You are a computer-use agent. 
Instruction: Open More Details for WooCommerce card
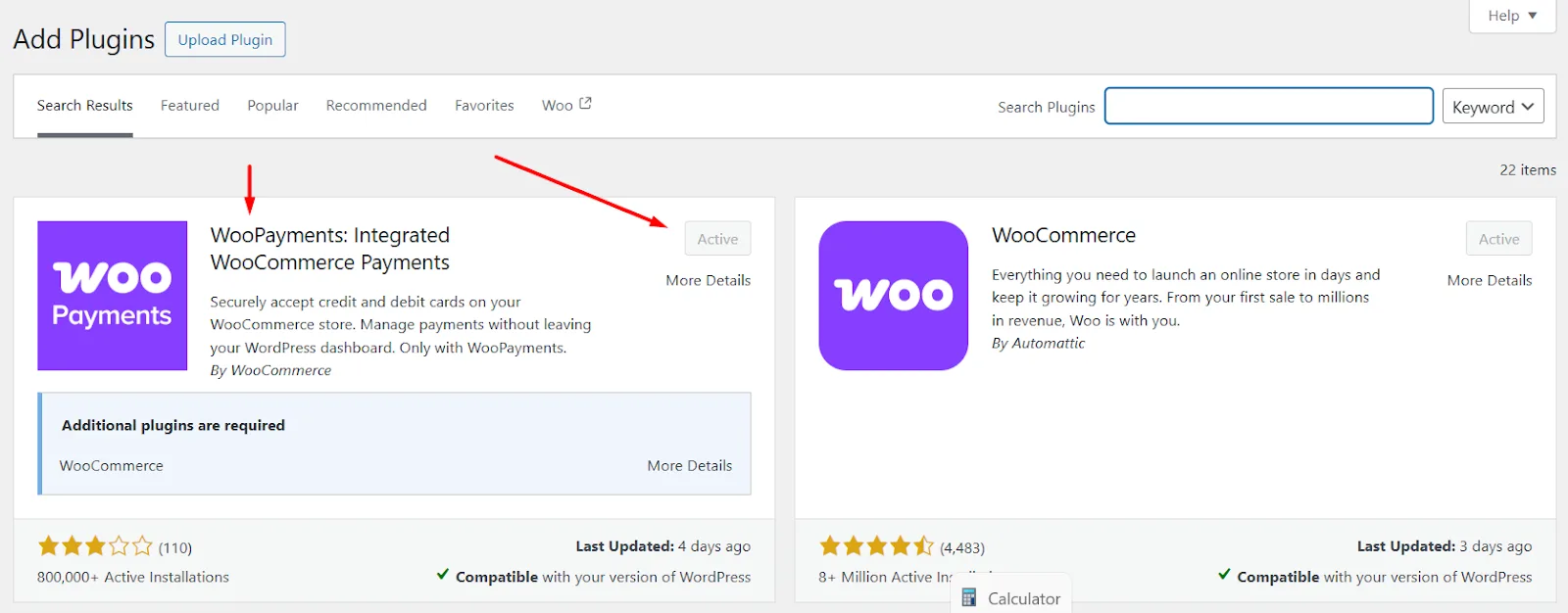[1489, 280]
